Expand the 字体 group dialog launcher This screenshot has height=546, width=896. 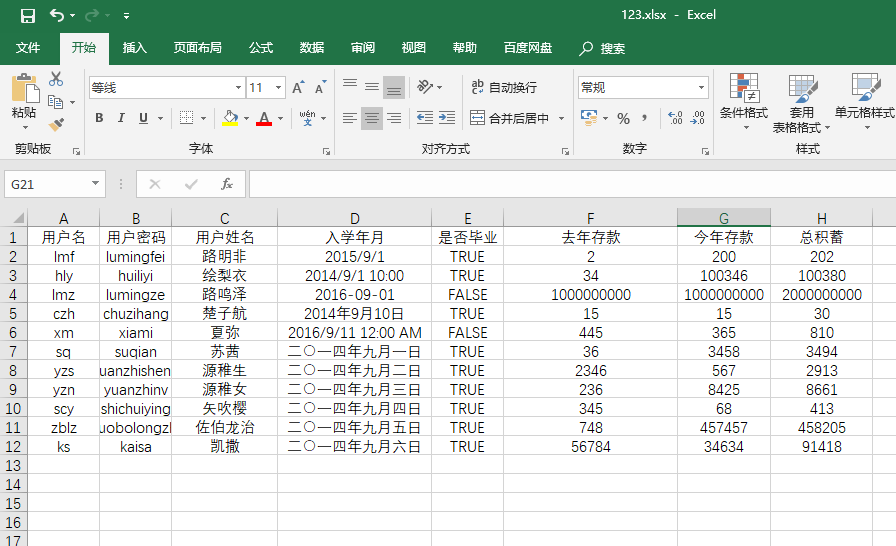326,151
